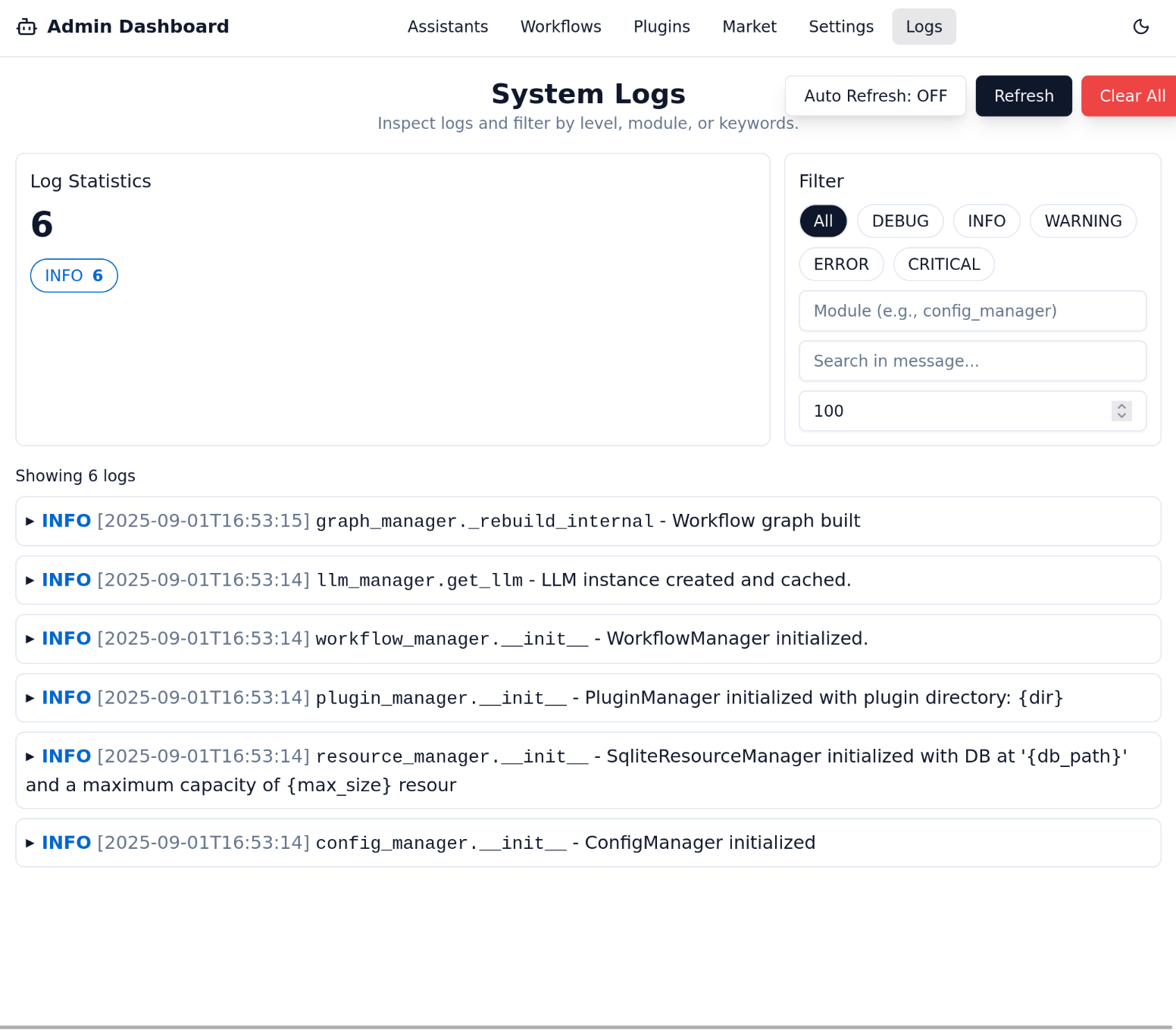
Task: Expand the graph_manager log entry
Action: point(30,521)
